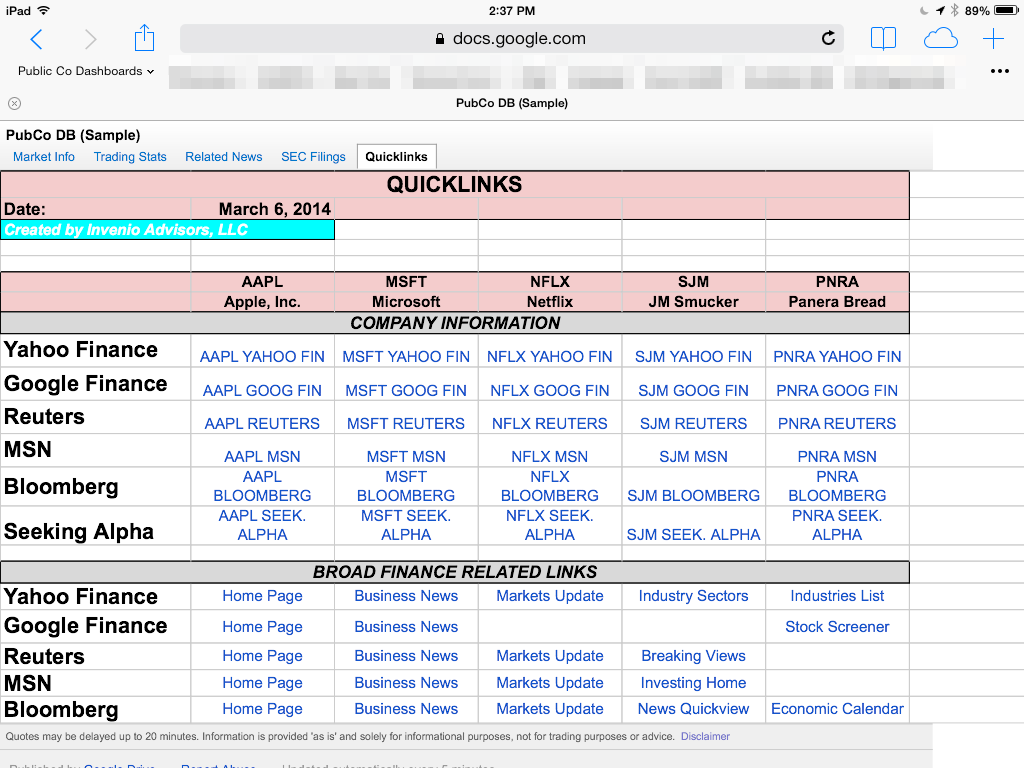Open NFLX REUTERS link
The height and width of the screenshot is (768, 1024).
(x=549, y=424)
